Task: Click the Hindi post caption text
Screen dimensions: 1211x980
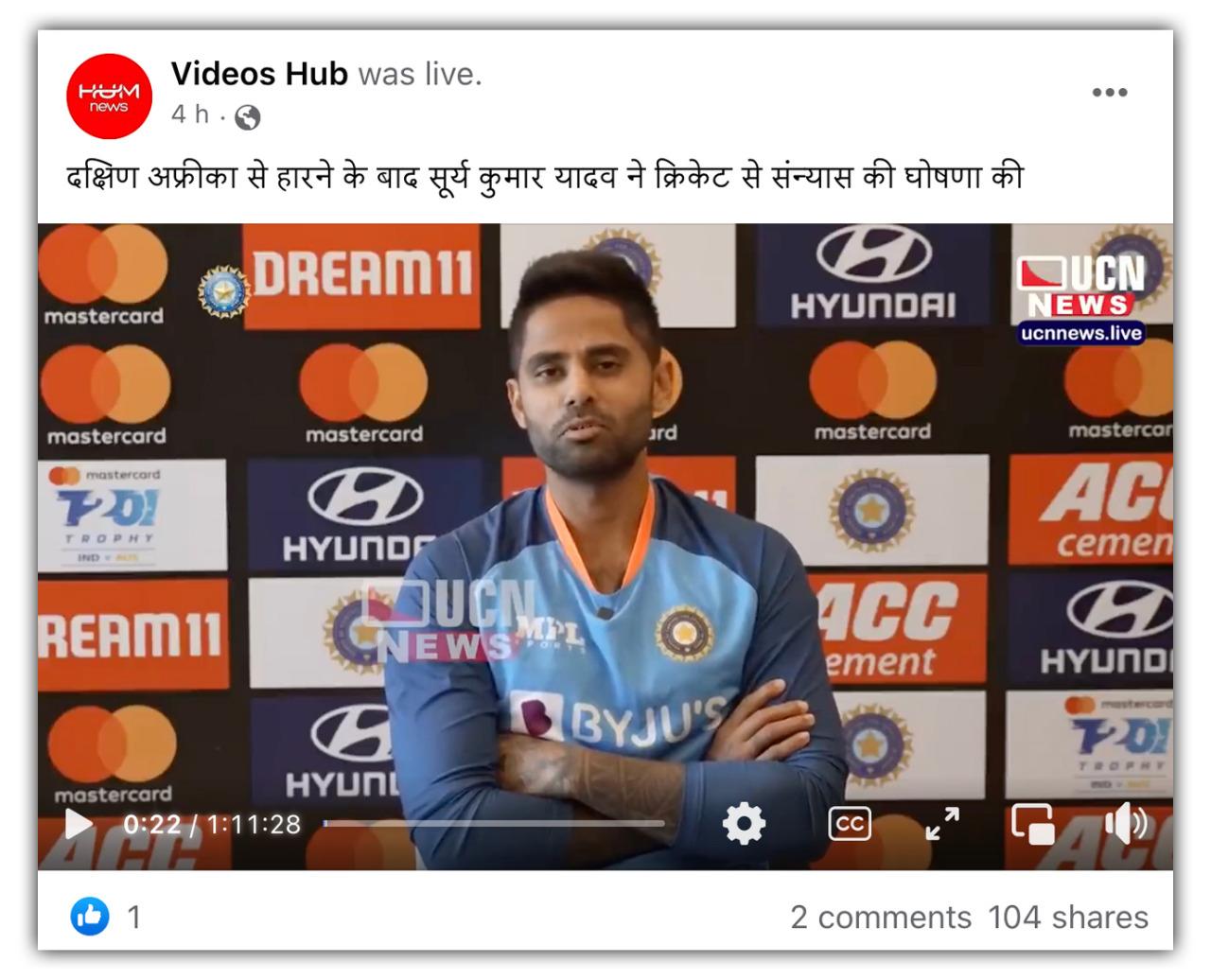Action: pyautogui.click(x=545, y=177)
